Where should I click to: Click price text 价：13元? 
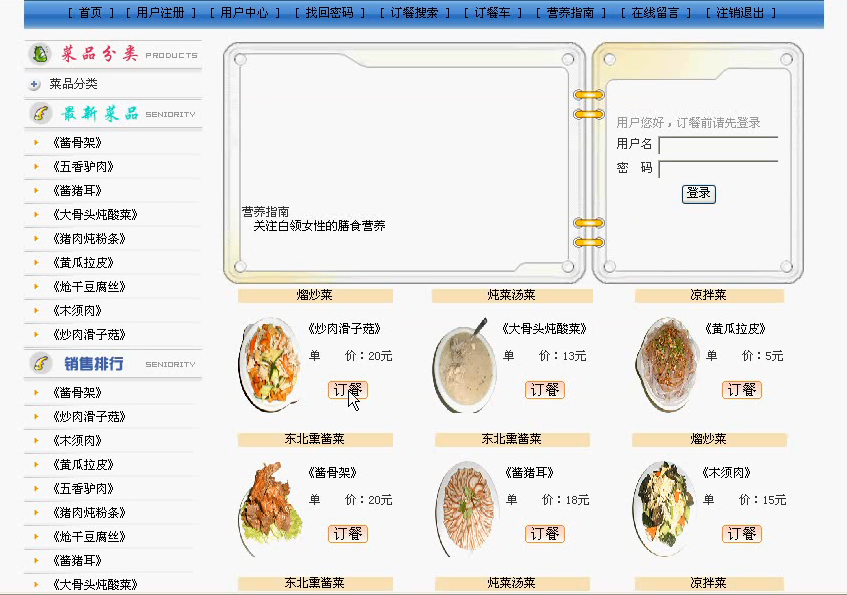click(x=563, y=356)
